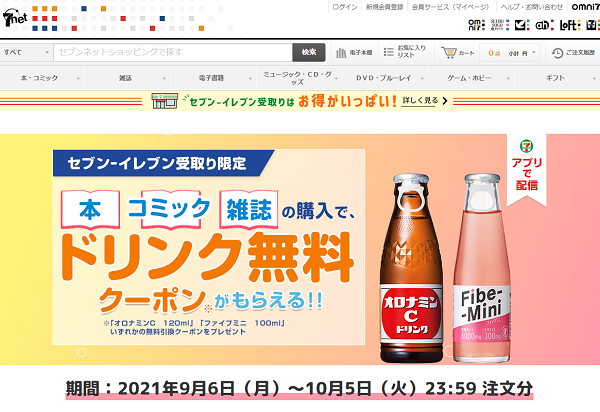Click the ログイン link
The height and width of the screenshot is (412, 600).
345,7
